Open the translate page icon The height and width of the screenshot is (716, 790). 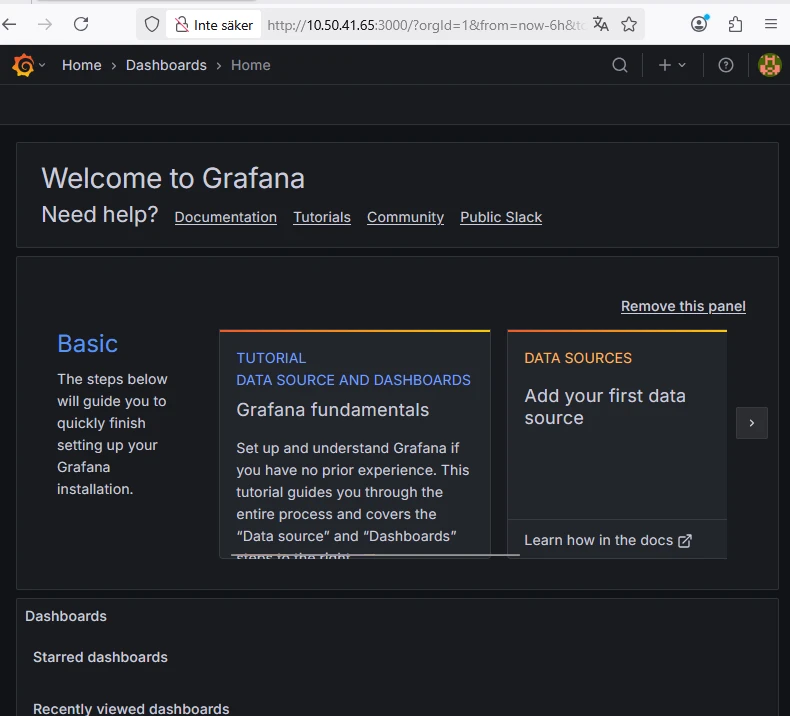601,24
